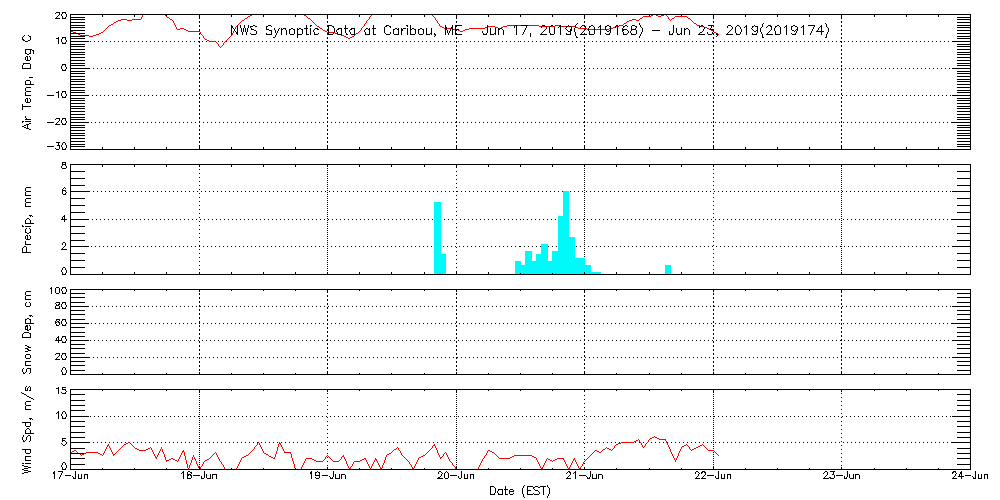Click the 'Date (EST)' x-axis title
Viewport: 1000px width, 500px height.
coord(521,491)
